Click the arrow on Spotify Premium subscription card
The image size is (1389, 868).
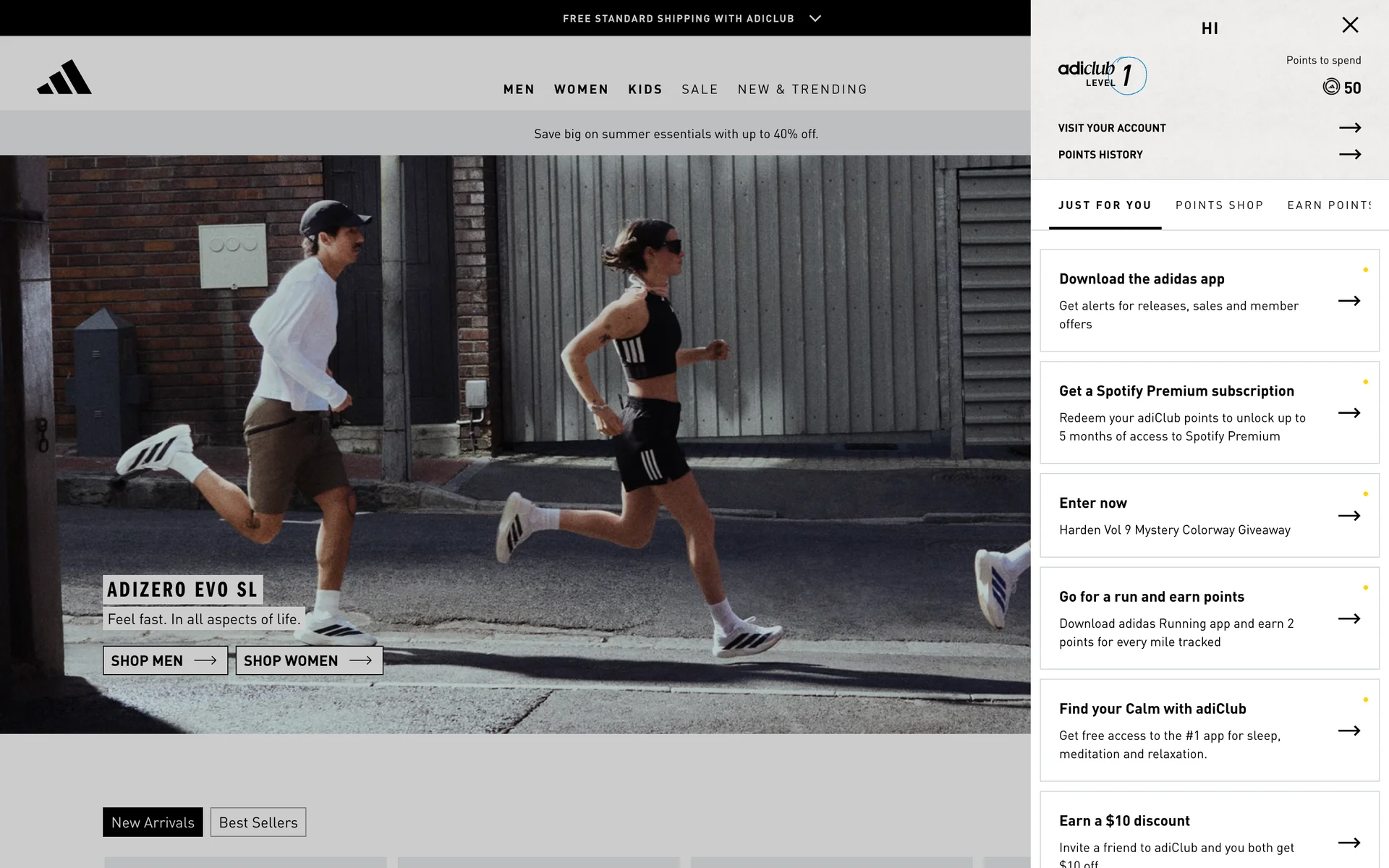coord(1348,413)
